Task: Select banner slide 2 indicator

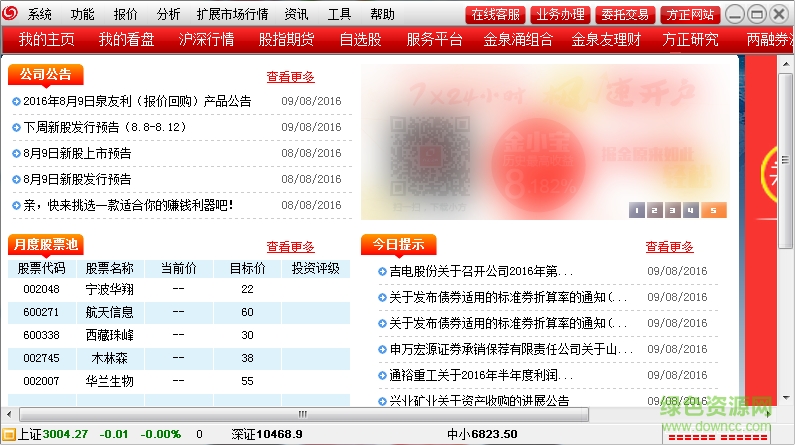Action: tap(655, 210)
